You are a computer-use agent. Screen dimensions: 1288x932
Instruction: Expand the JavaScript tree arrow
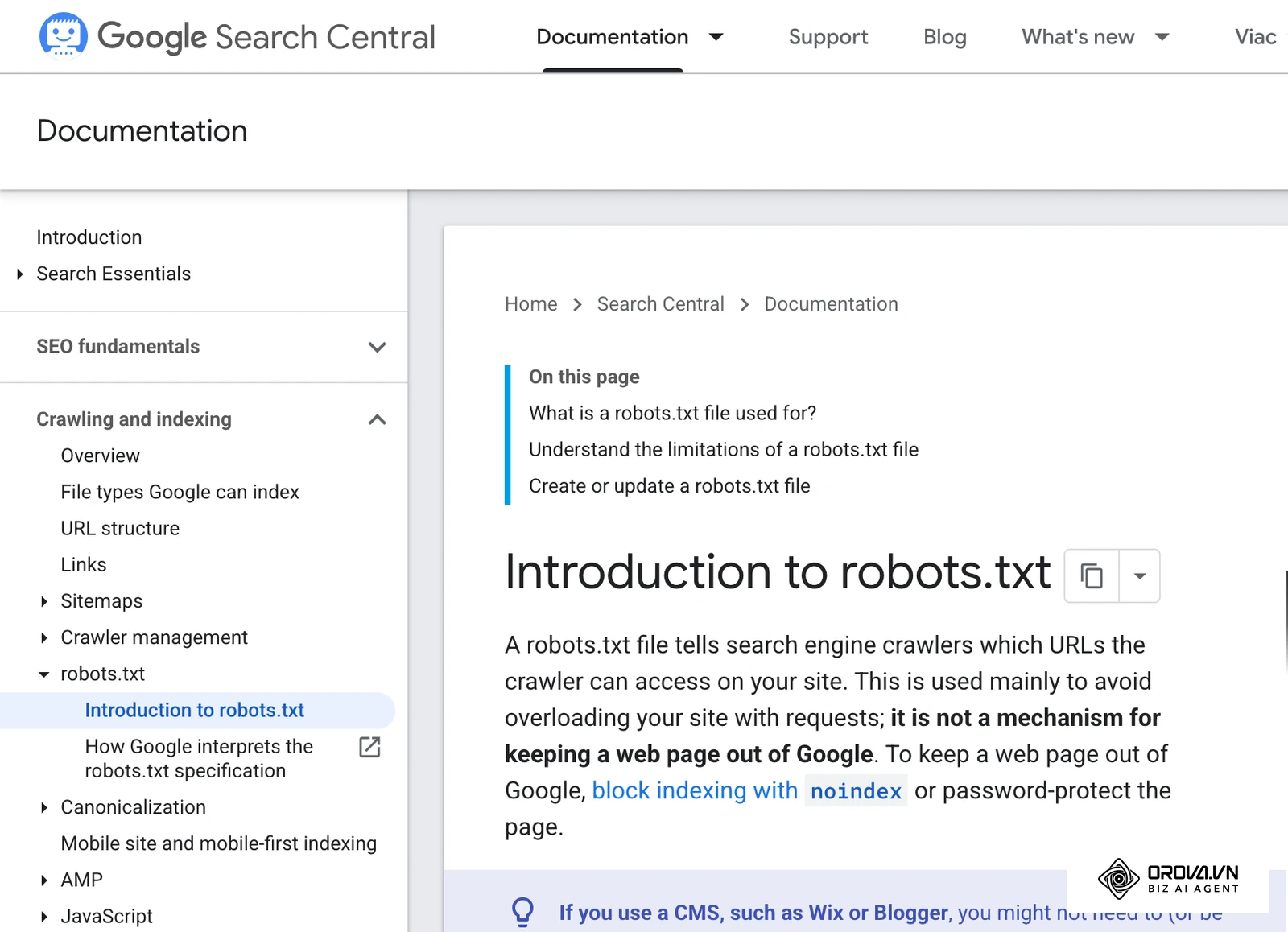44,916
